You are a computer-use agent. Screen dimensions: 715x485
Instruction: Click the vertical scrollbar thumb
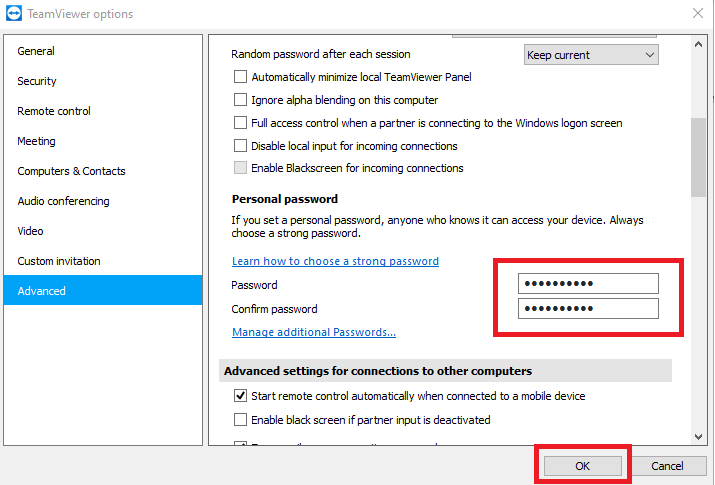[x=698, y=157]
